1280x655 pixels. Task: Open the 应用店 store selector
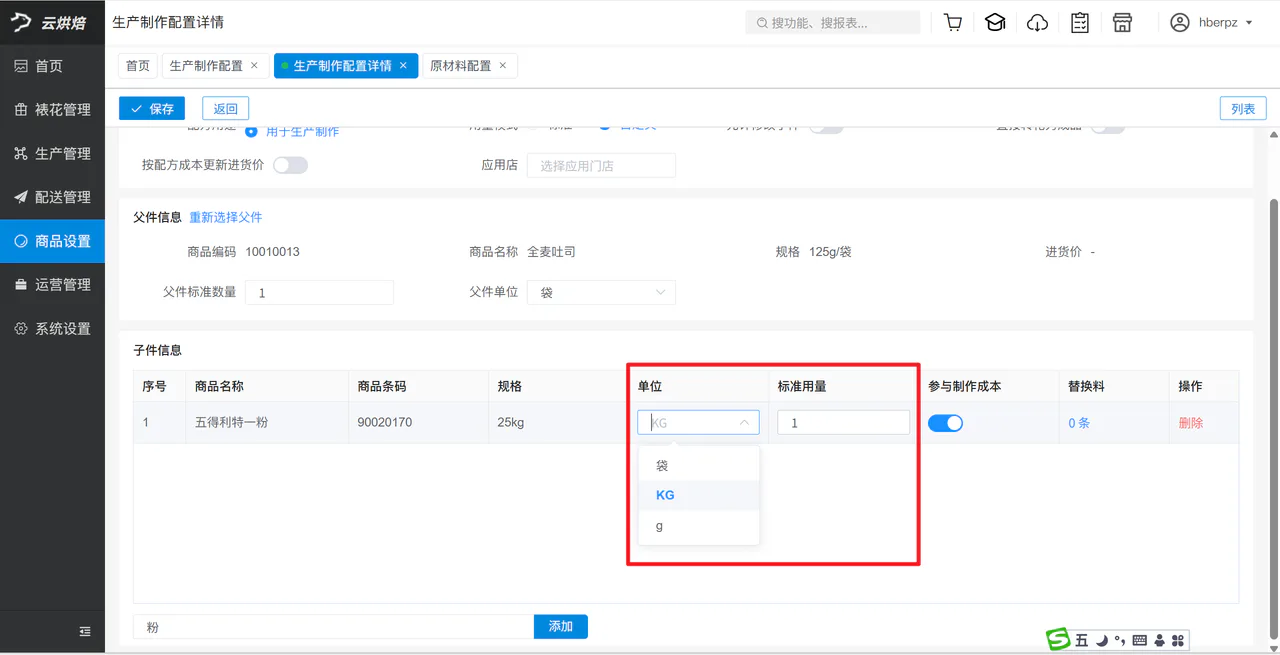coord(601,166)
